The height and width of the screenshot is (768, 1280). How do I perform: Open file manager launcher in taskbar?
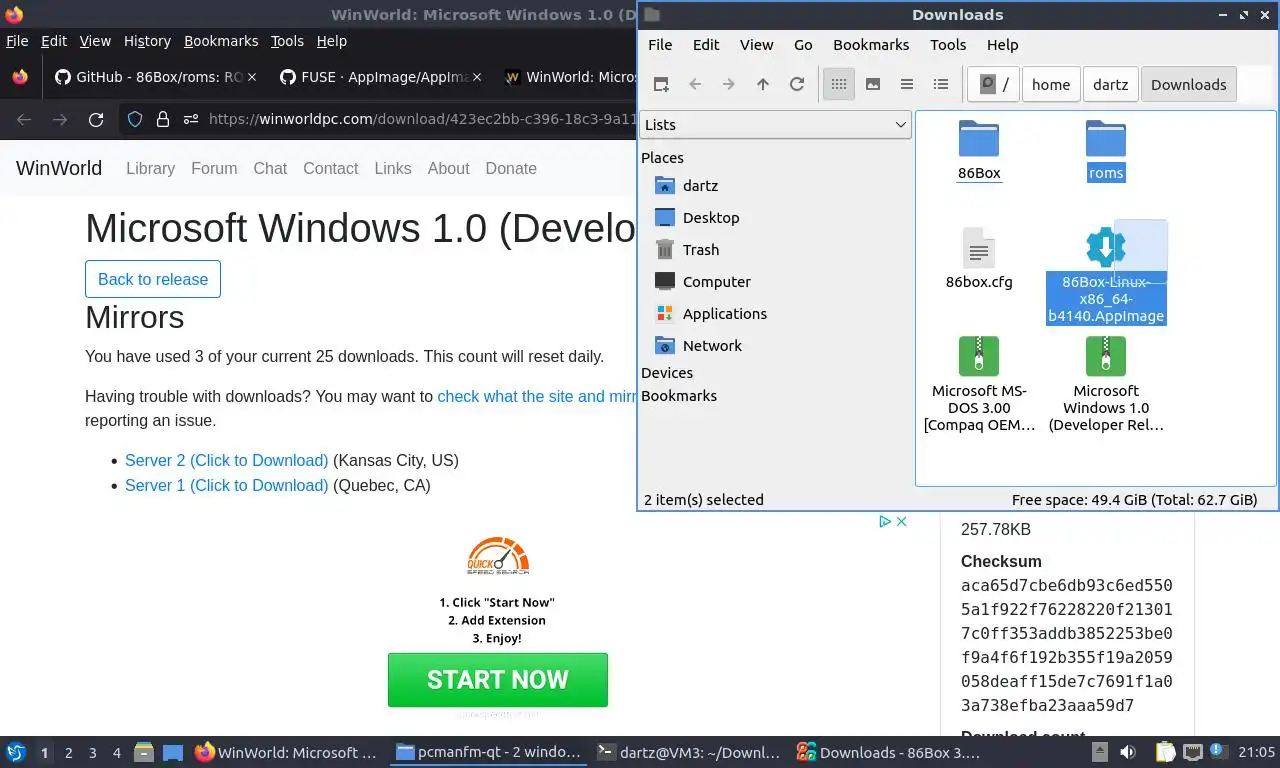coord(144,752)
